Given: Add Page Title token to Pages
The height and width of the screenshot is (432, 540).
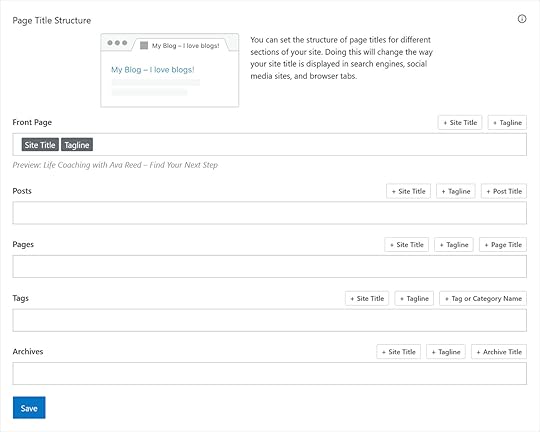Looking at the screenshot, I should click(503, 245).
